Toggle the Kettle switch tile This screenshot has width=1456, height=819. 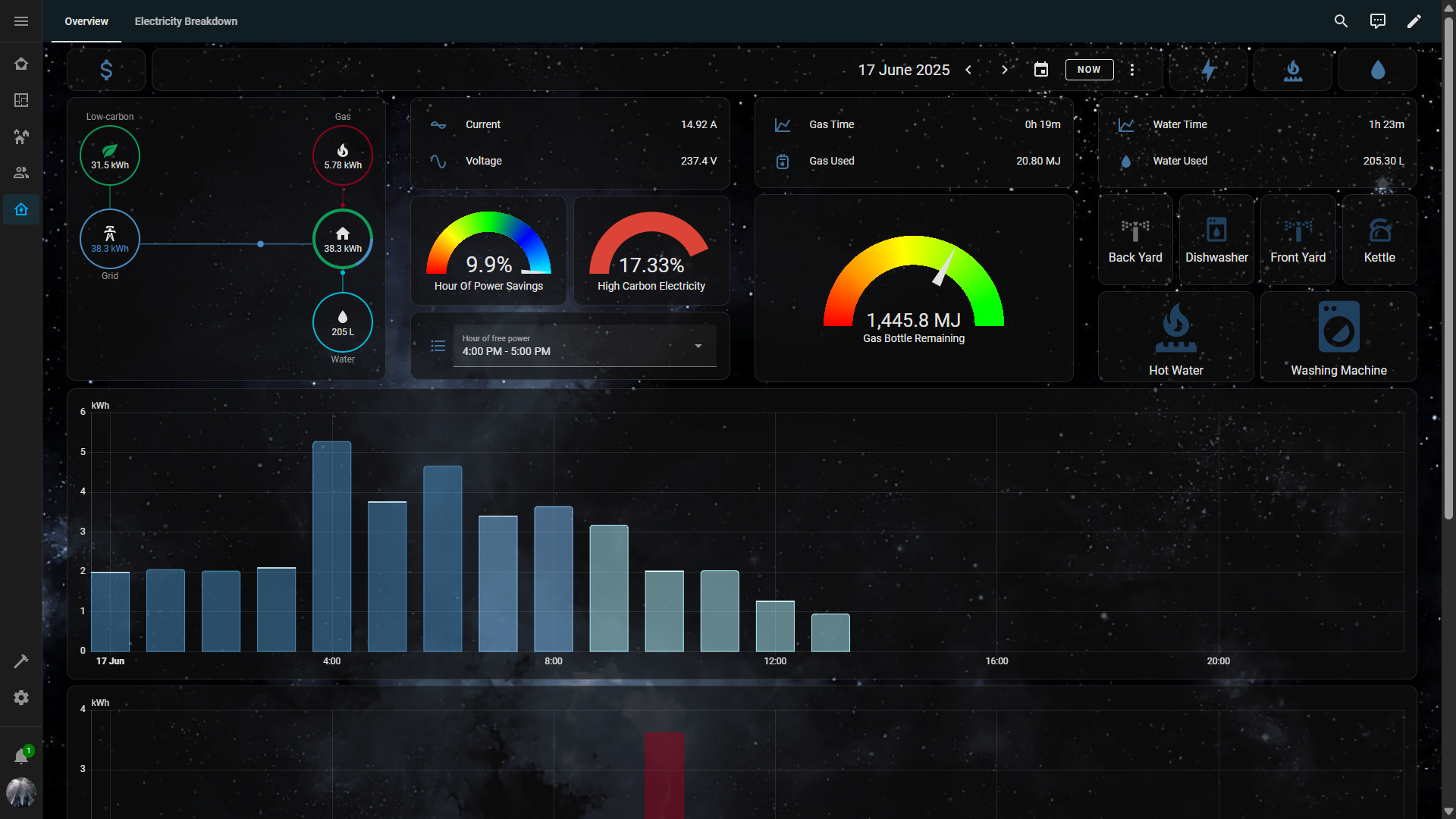click(1379, 240)
